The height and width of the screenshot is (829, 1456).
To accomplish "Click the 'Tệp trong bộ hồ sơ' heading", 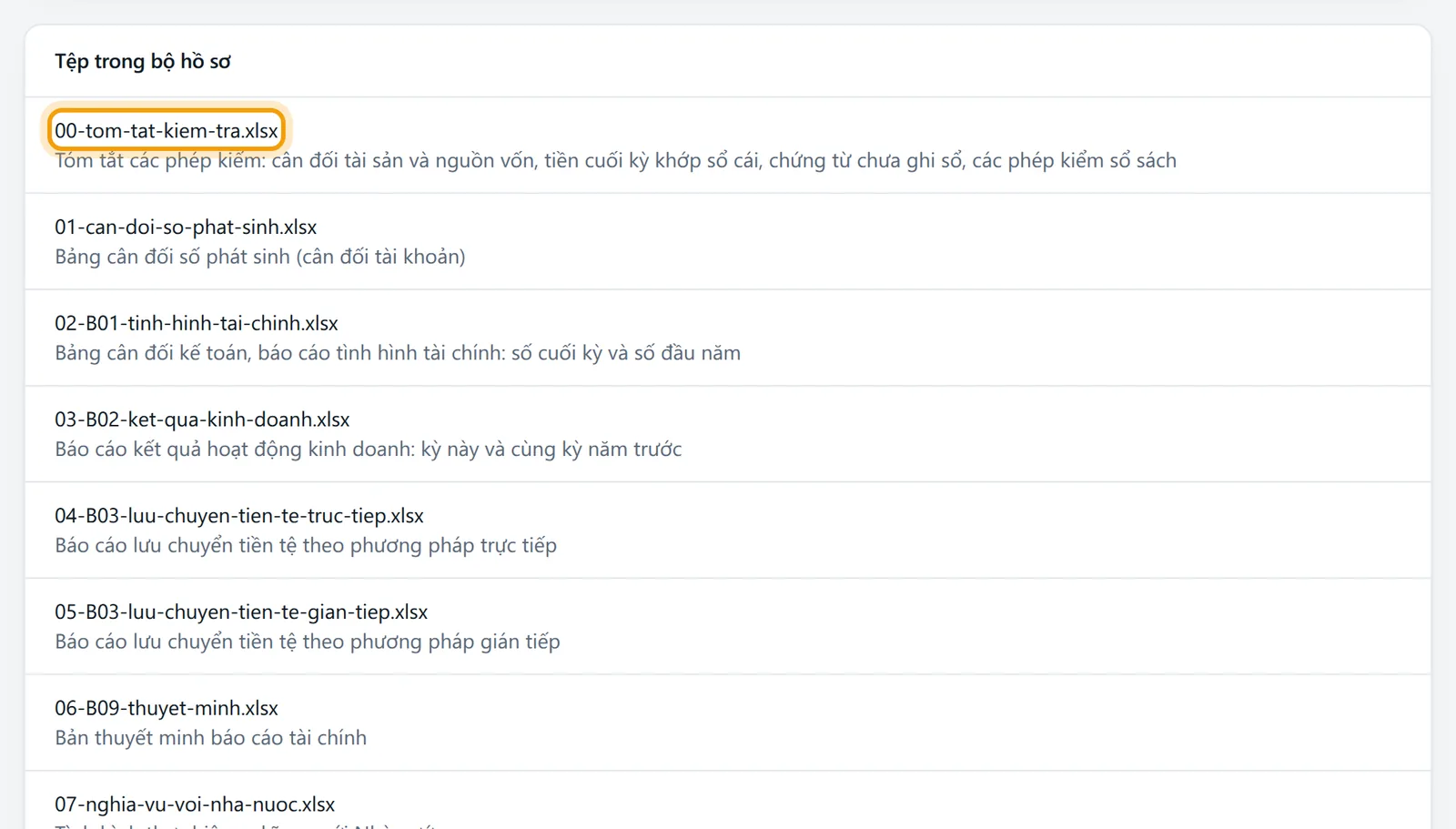I will [x=143, y=61].
